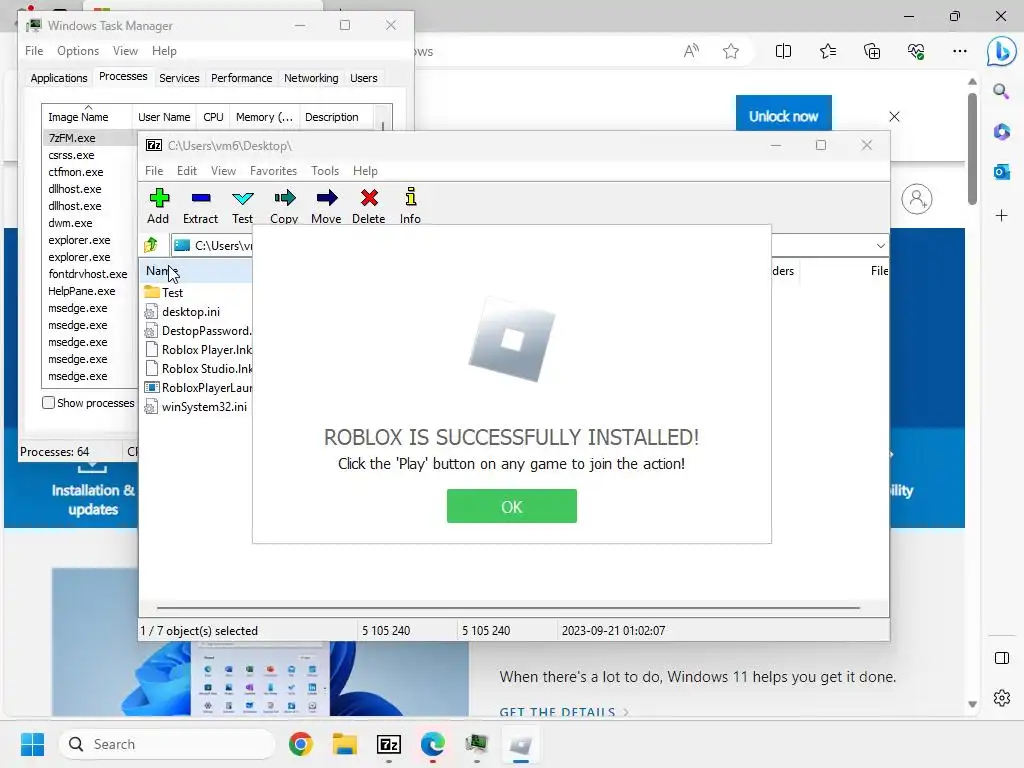The image size is (1024, 768).
Task: Select the Move tool in 7-Zip
Action: point(326,206)
